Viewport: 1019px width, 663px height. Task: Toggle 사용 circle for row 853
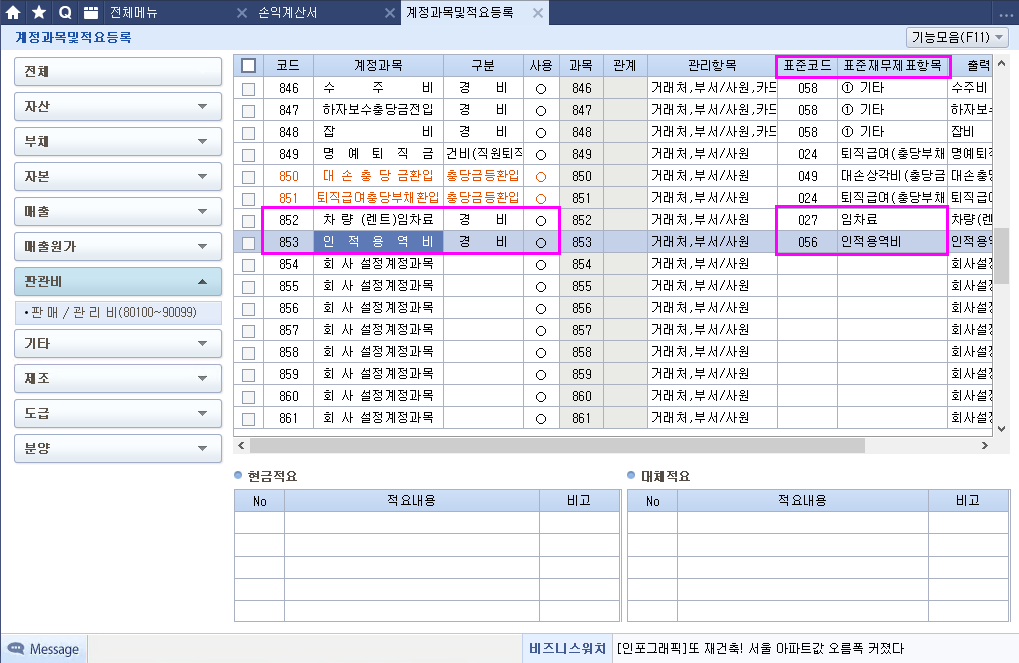(x=541, y=243)
